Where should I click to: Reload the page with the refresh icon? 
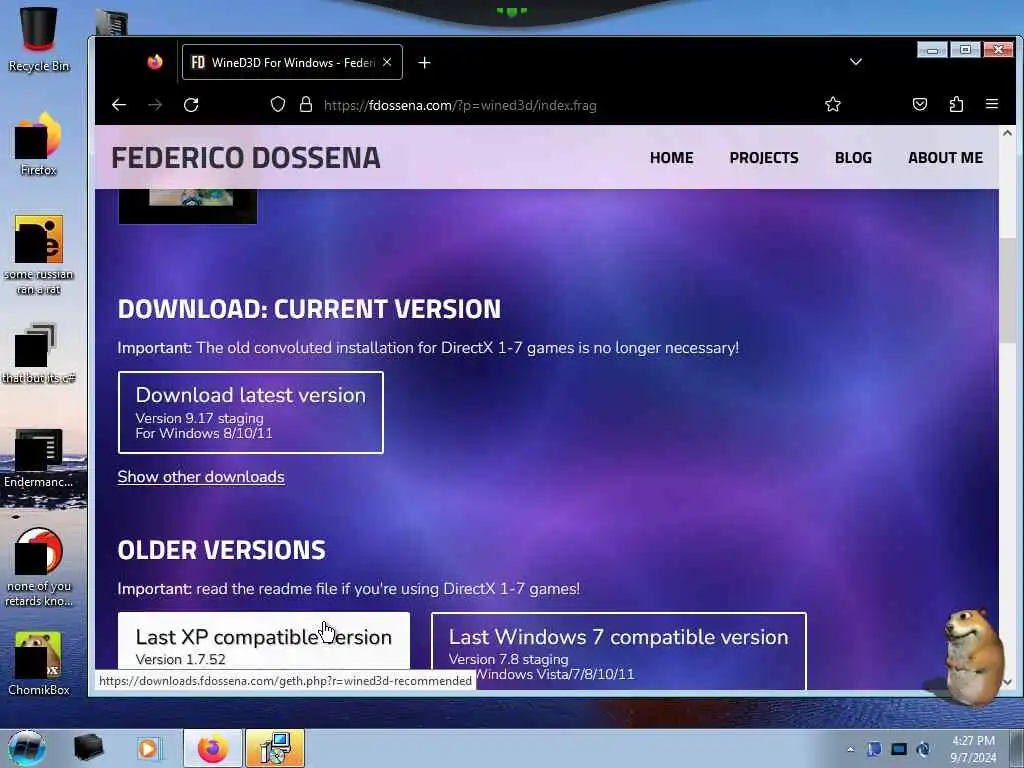click(191, 105)
